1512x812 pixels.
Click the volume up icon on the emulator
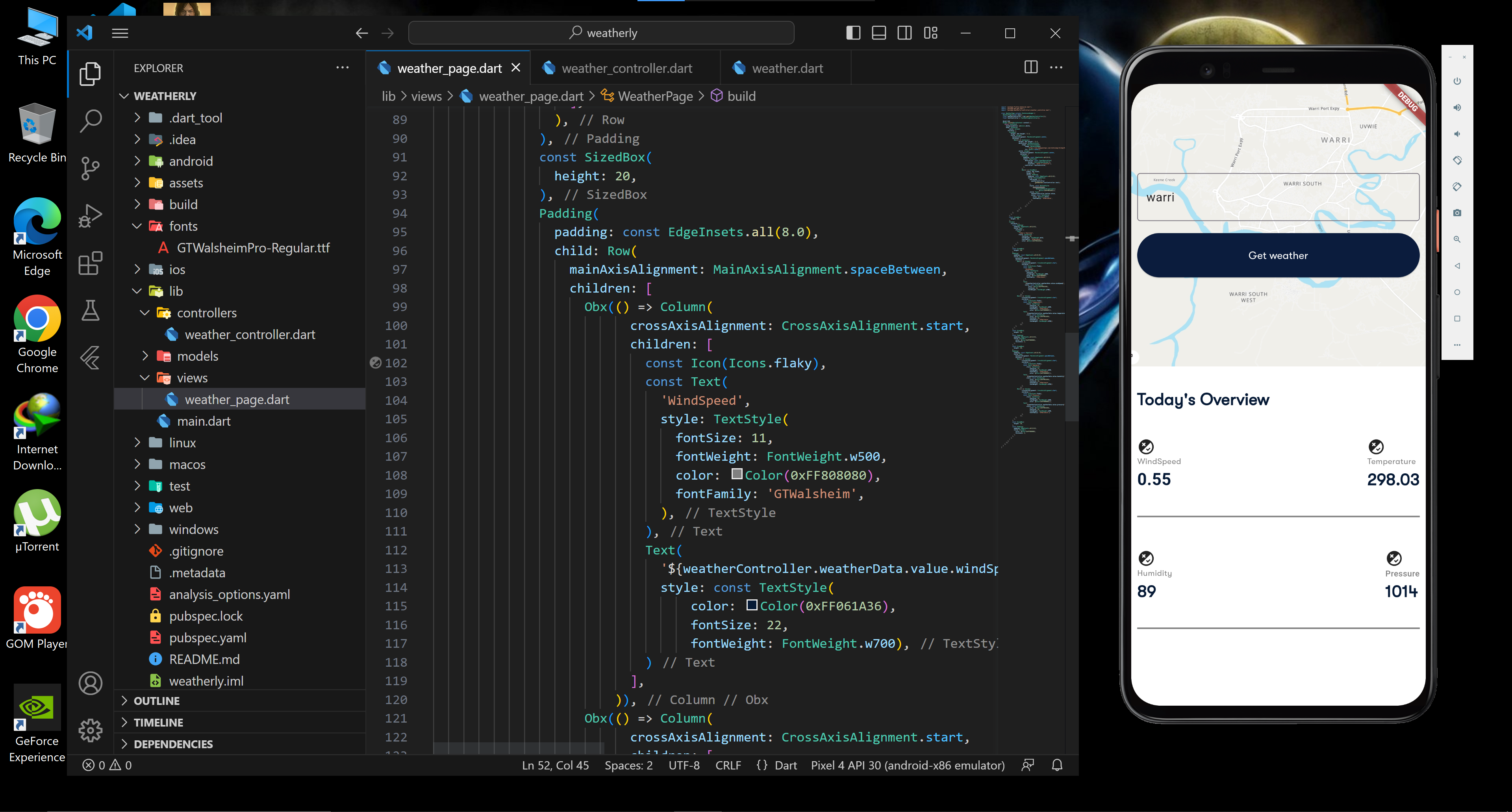(x=1457, y=107)
